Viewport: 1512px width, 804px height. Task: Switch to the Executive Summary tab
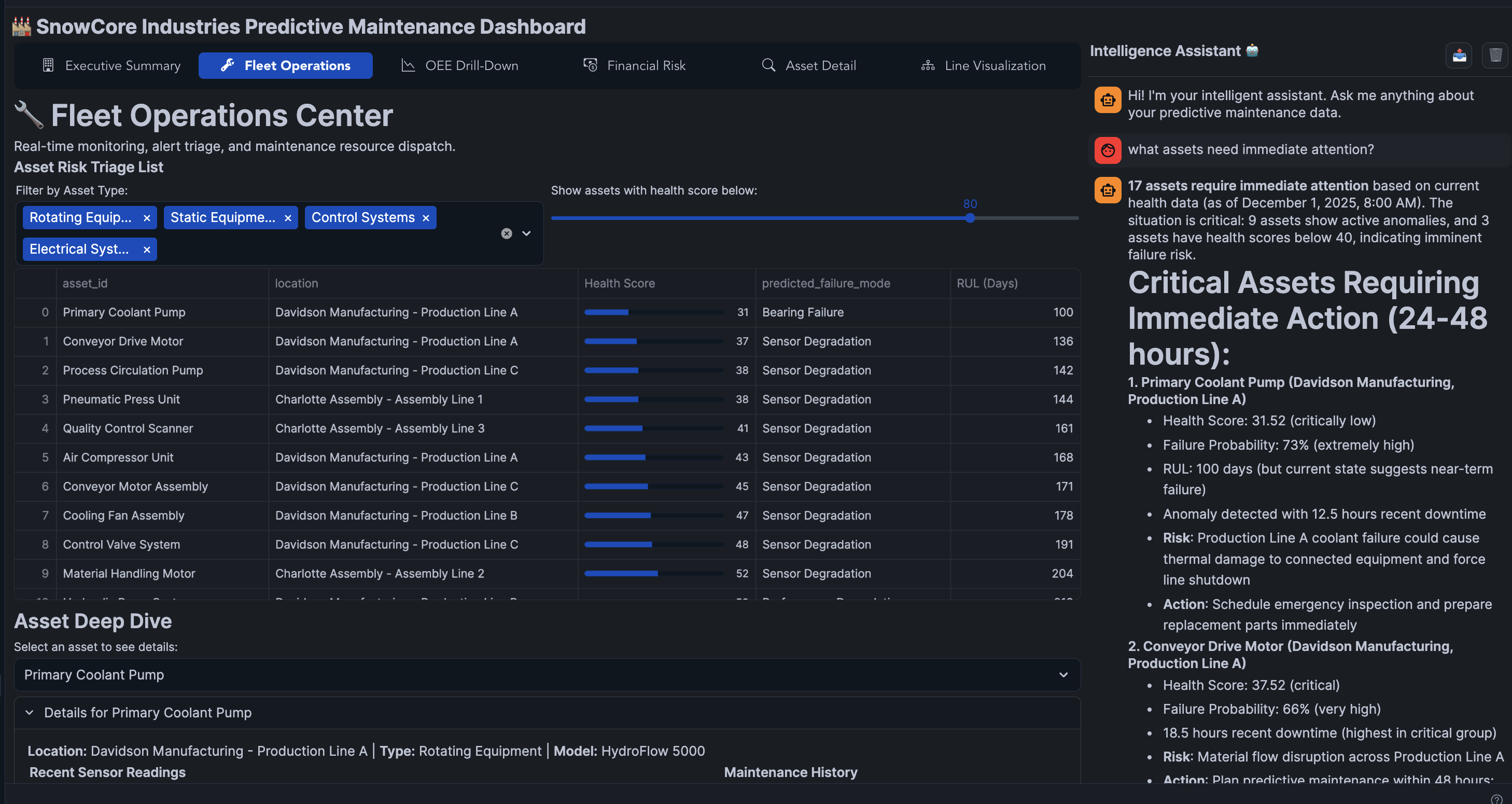click(x=111, y=66)
